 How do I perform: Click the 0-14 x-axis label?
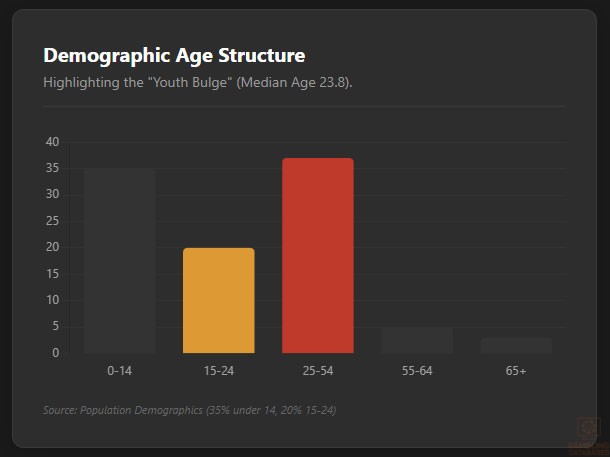pos(120,371)
